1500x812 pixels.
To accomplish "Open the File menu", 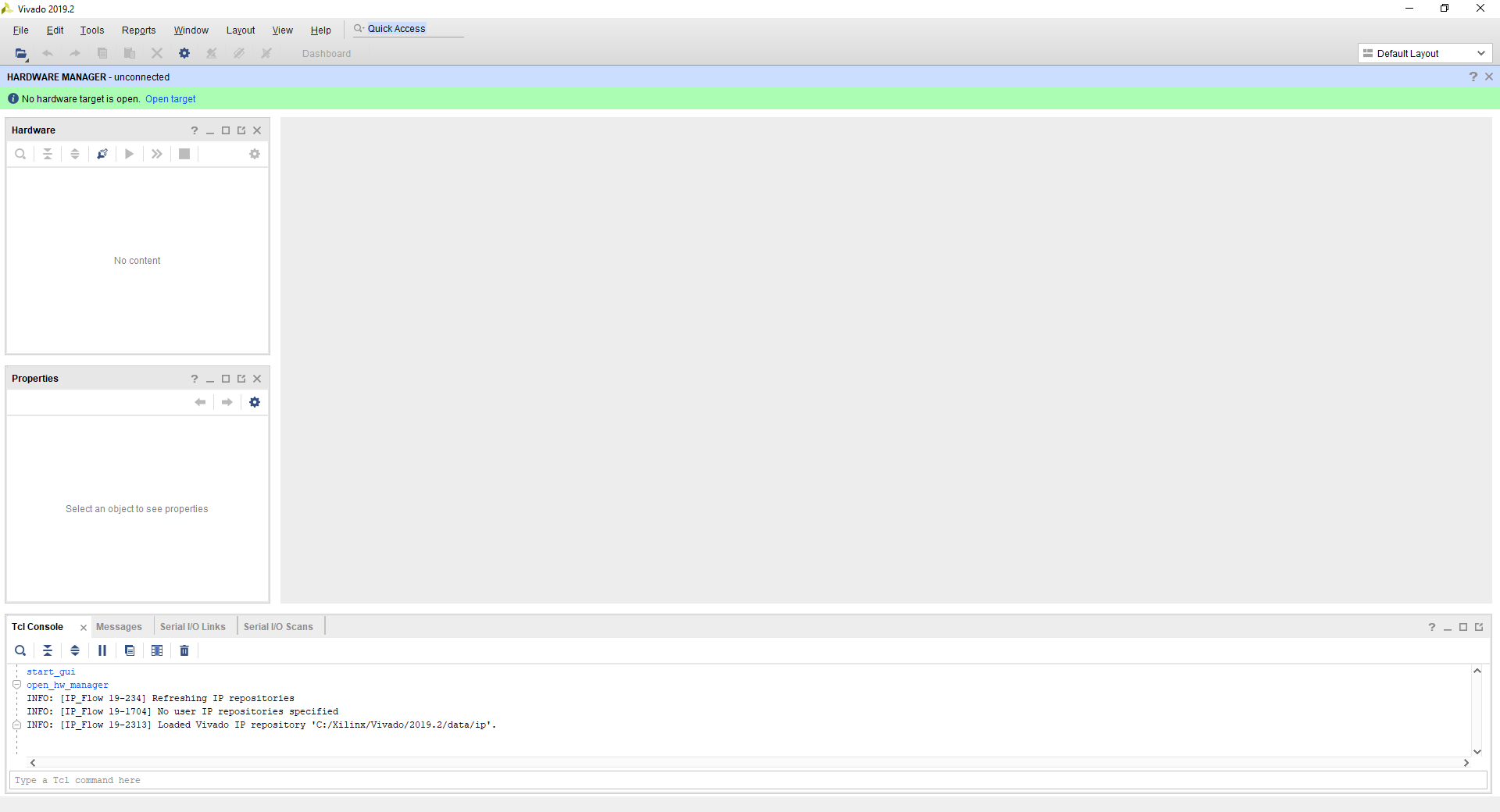I will [x=21, y=30].
